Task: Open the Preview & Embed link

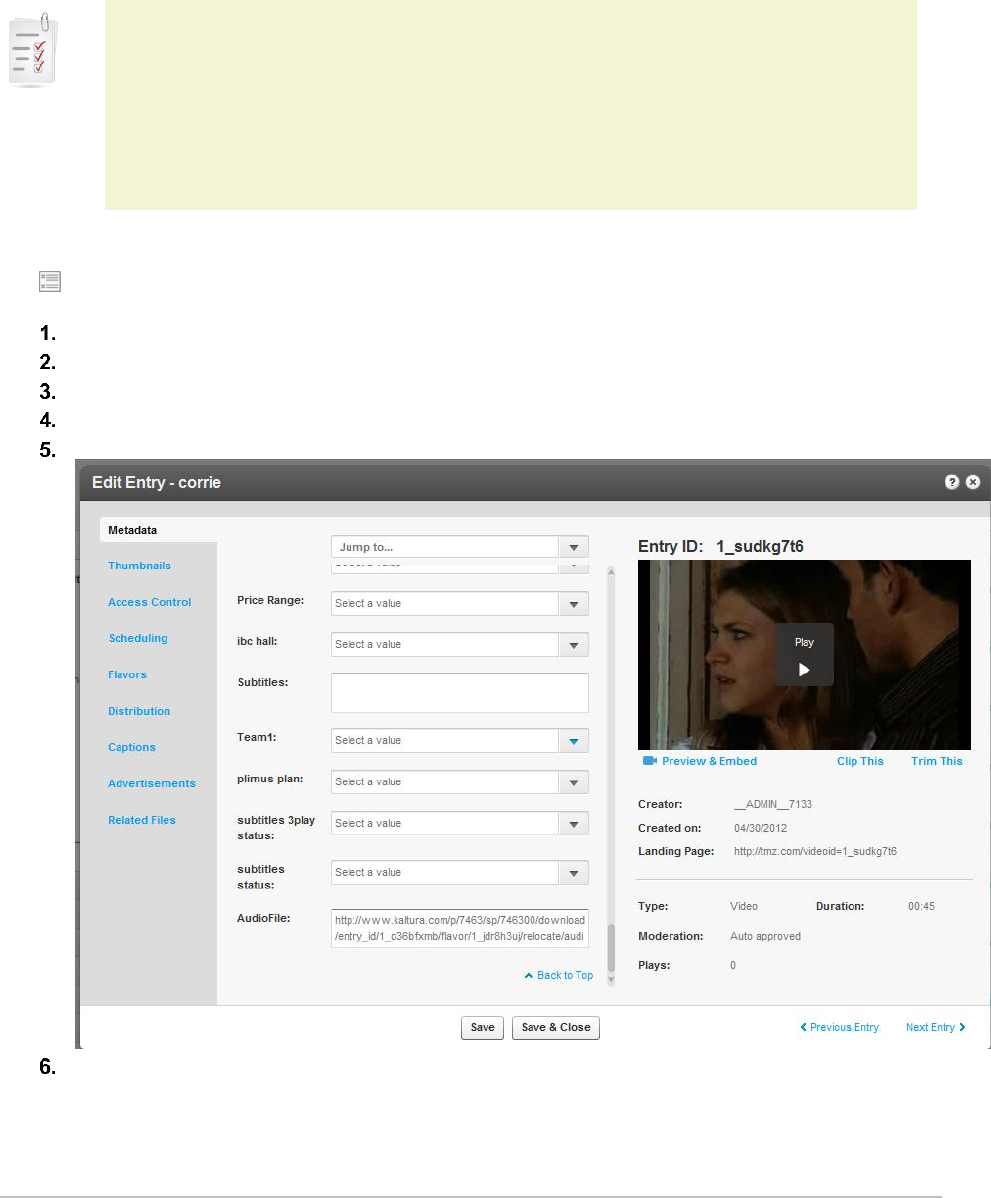Action: click(709, 761)
